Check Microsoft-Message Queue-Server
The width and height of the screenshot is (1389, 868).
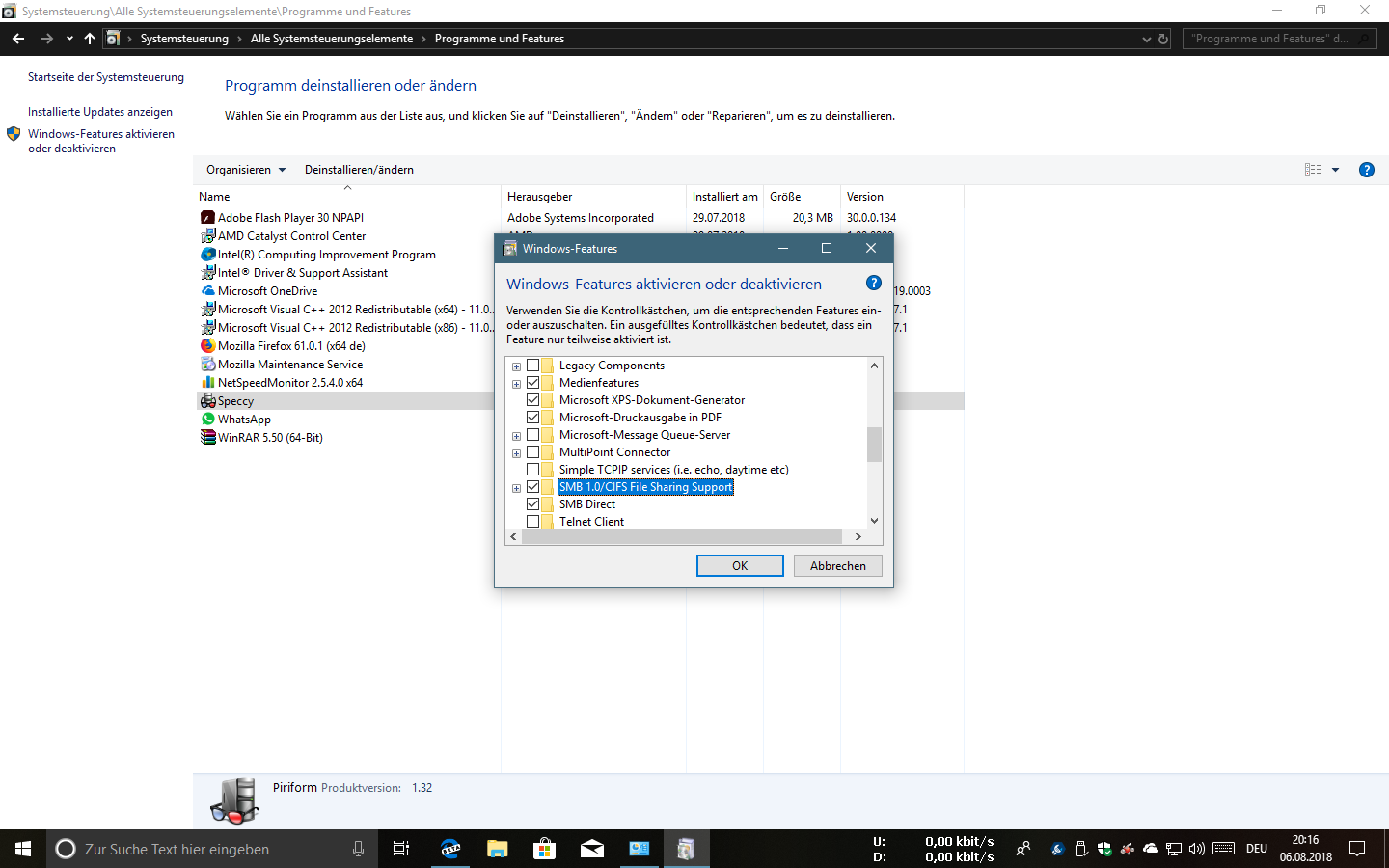(x=532, y=435)
